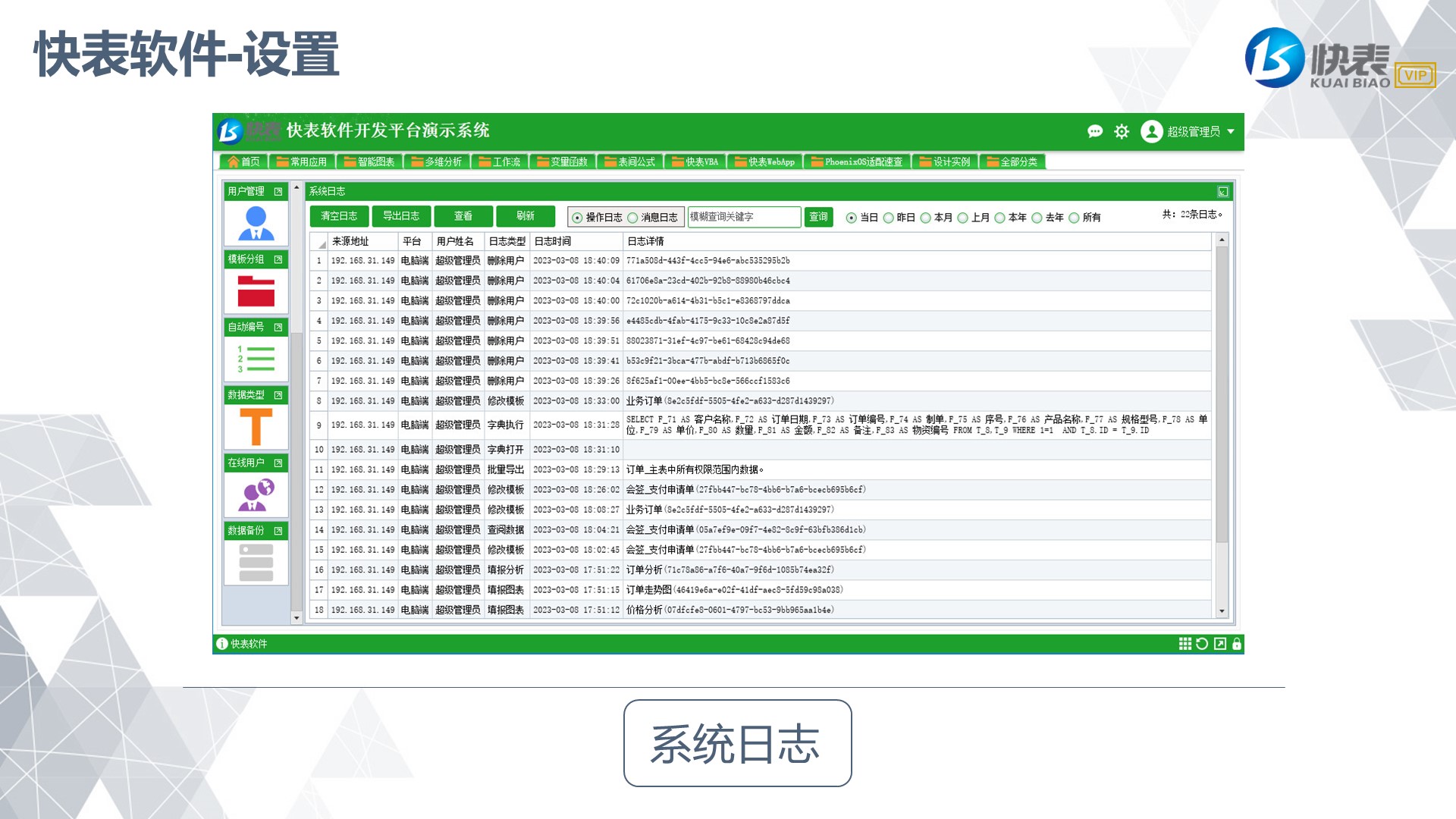Click the 模糊查询关键字 search input field

(744, 217)
